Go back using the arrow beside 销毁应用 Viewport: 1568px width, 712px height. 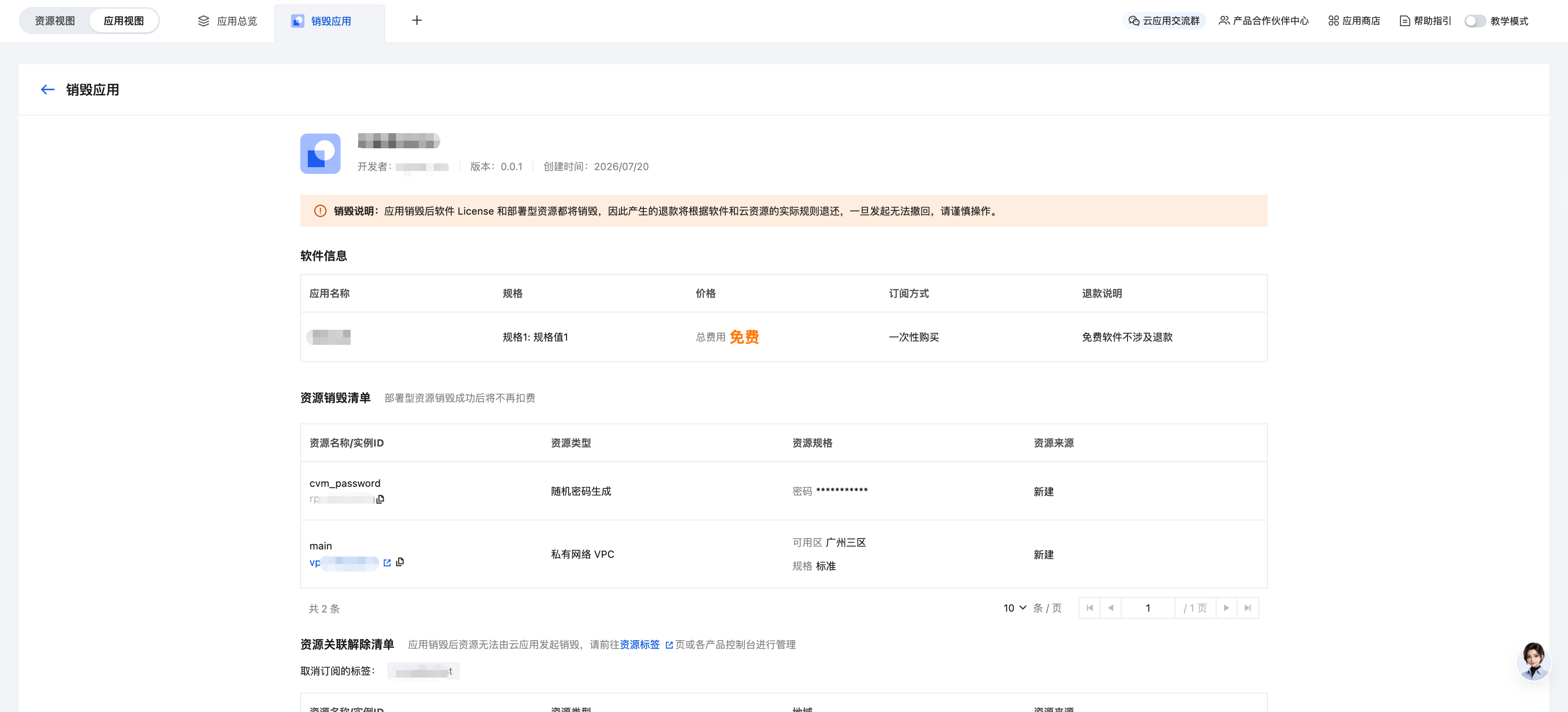click(x=47, y=89)
